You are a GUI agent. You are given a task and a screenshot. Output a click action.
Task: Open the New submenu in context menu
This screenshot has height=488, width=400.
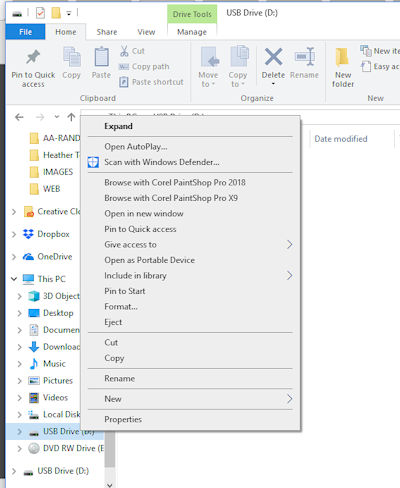click(190, 399)
